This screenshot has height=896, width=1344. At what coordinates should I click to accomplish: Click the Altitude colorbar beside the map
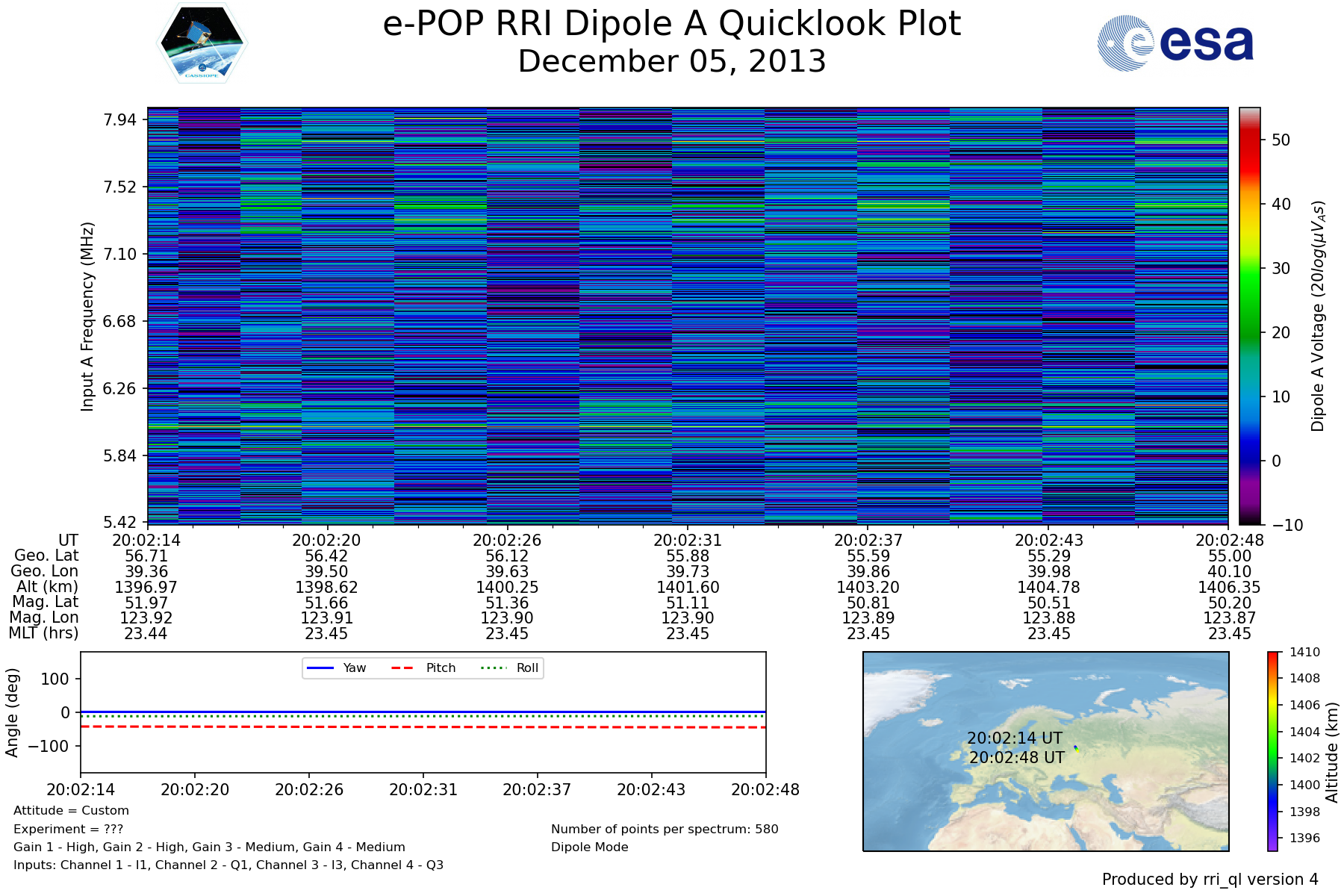coord(1272,751)
